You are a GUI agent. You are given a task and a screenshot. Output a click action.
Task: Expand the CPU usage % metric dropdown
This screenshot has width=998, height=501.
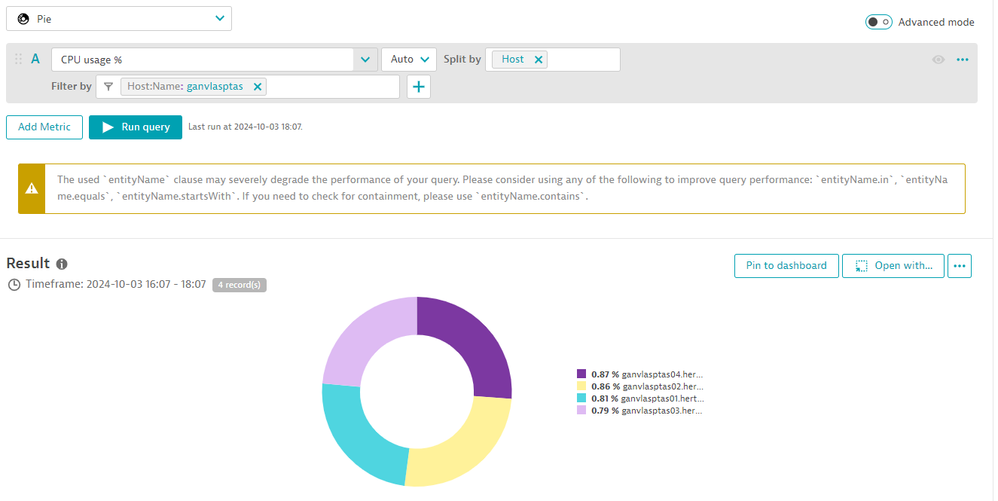coord(364,60)
